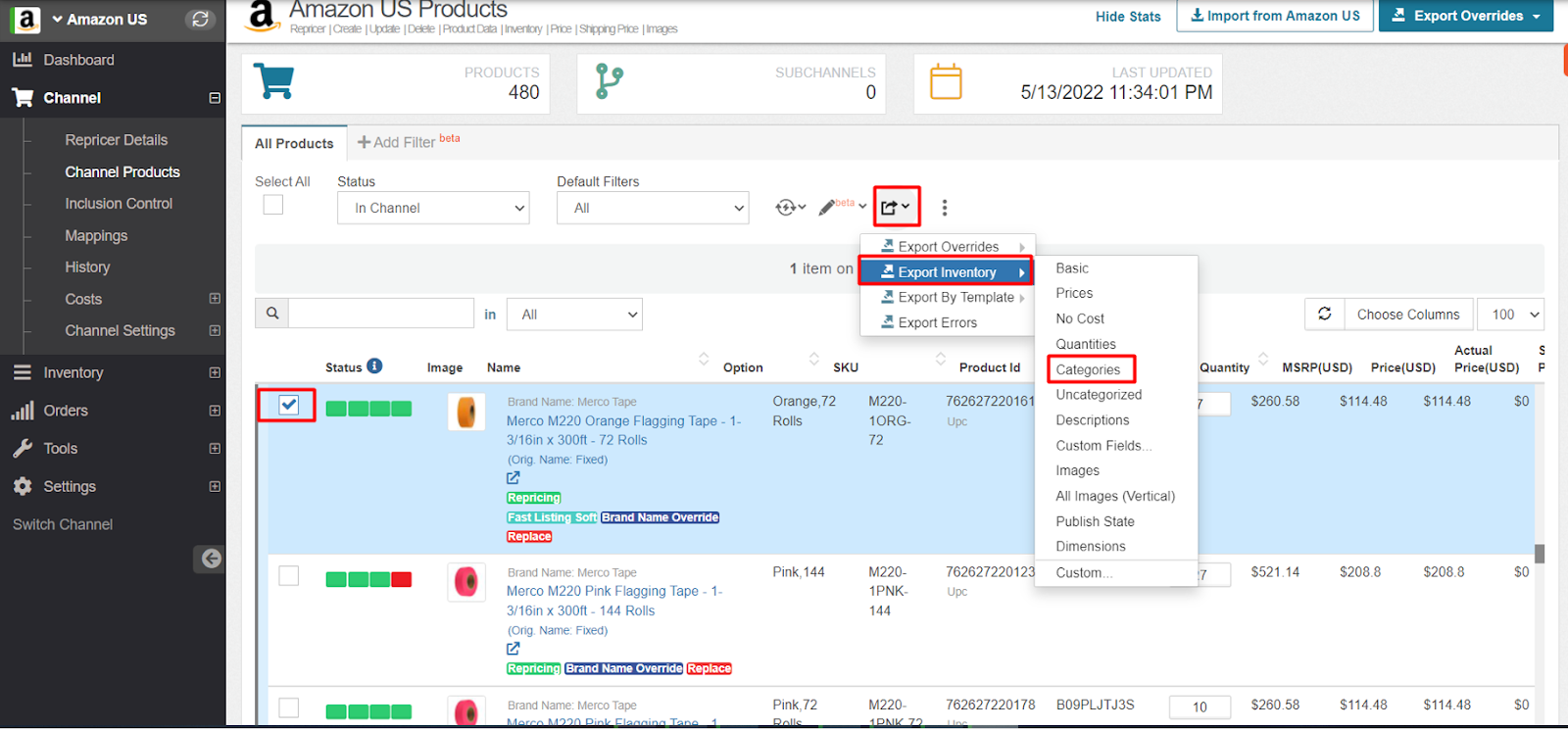Click the Orders bar chart icon
1568x731 pixels.
click(23, 411)
